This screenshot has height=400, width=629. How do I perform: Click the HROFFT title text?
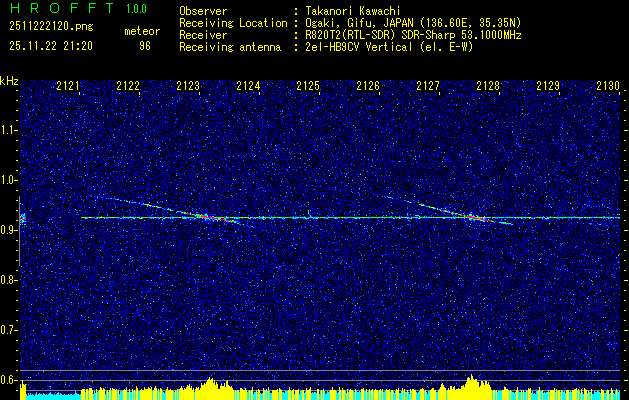[x=63, y=8]
